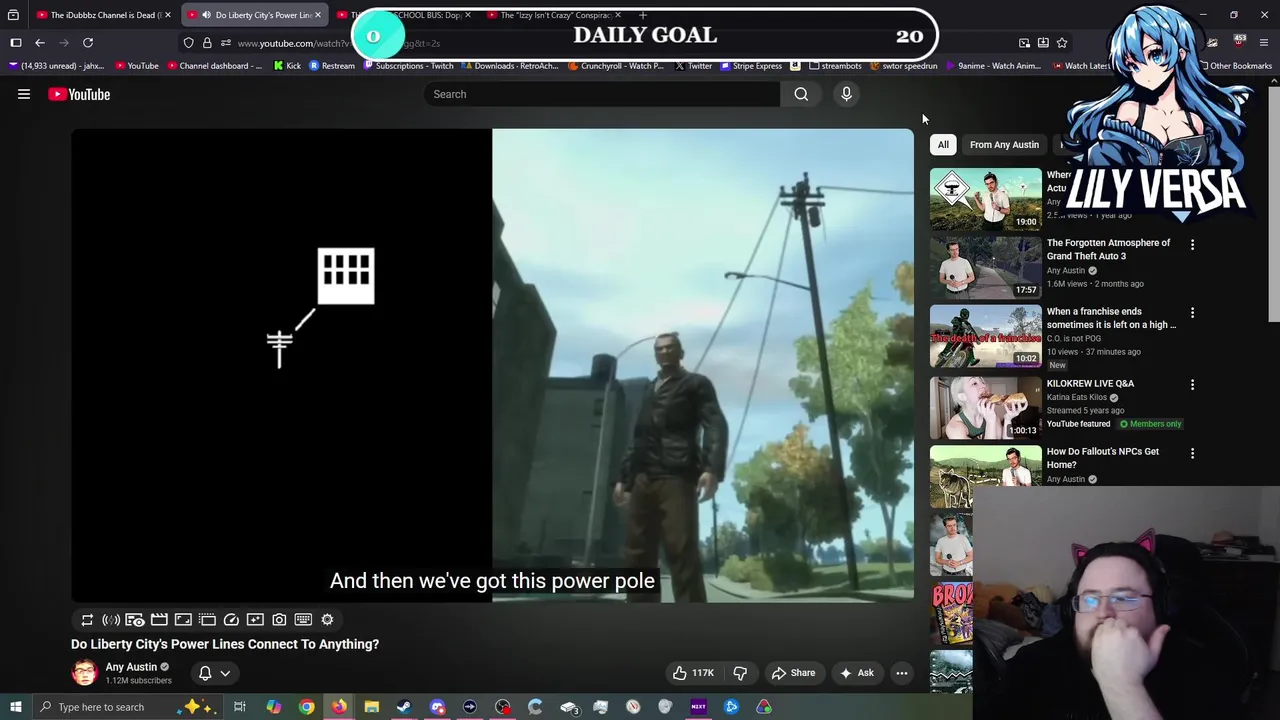Click the site padlock icon
This screenshot has height=720, width=1280.
(207, 43)
